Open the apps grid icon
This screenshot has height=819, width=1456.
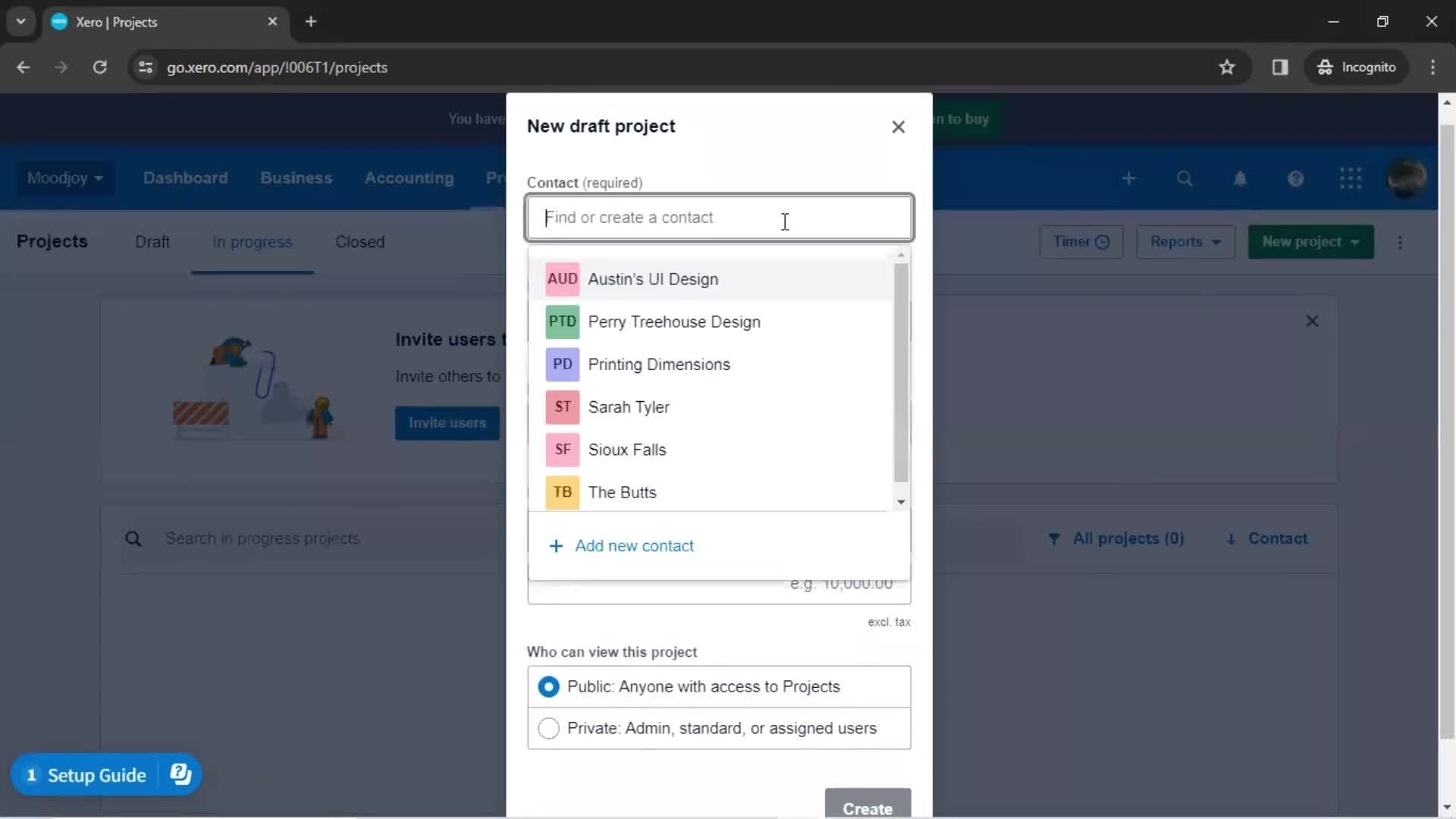coord(1351,178)
